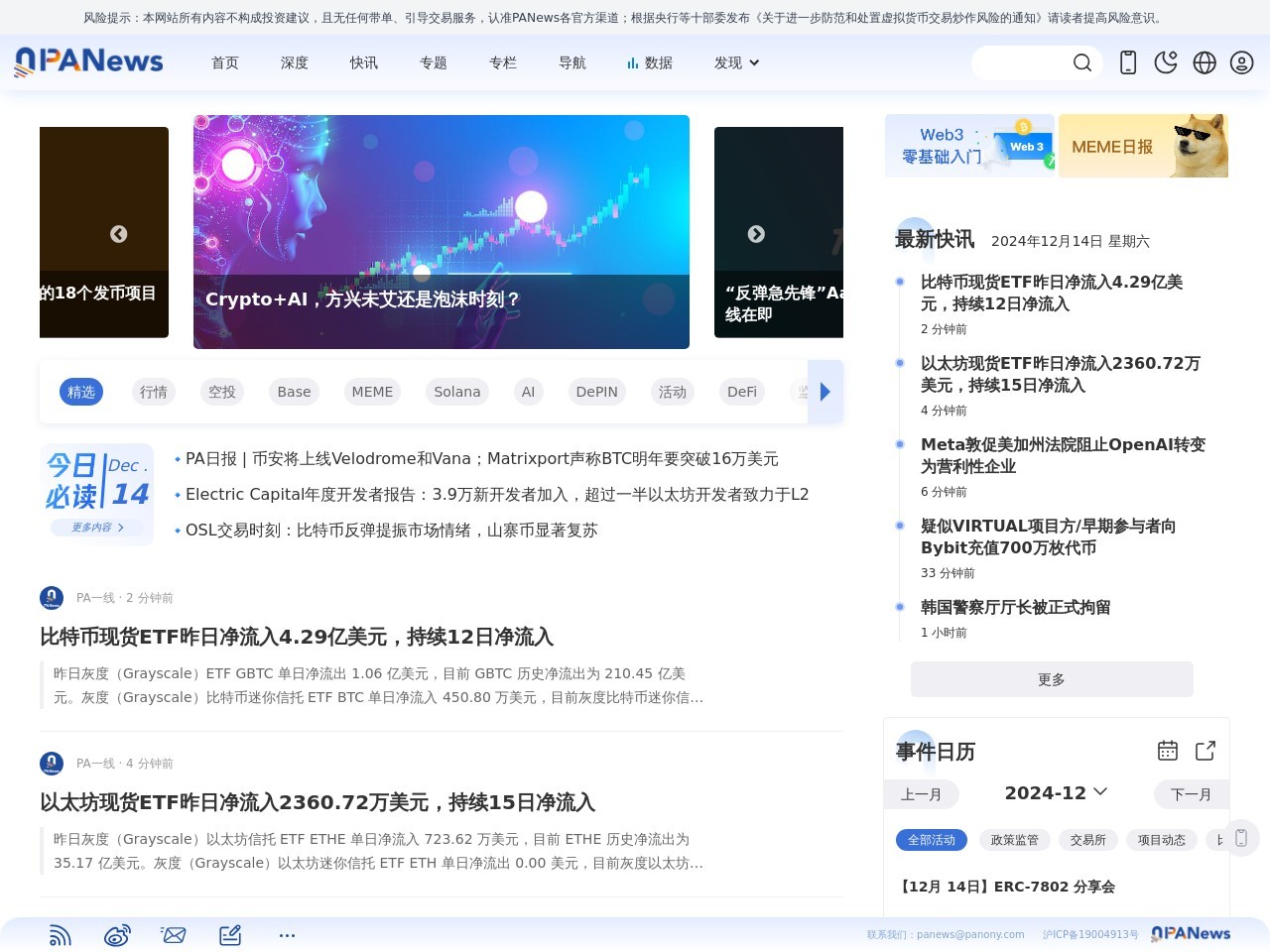This screenshot has width=1270, height=952.
Task: Go to next carousel slide arrow
Action: [x=756, y=234]
